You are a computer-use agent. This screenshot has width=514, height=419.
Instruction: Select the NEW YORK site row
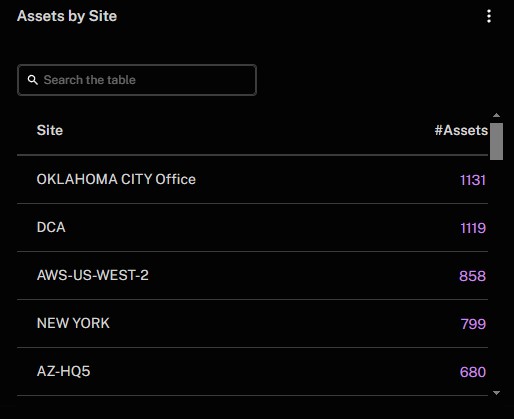[x=252, y=323]
